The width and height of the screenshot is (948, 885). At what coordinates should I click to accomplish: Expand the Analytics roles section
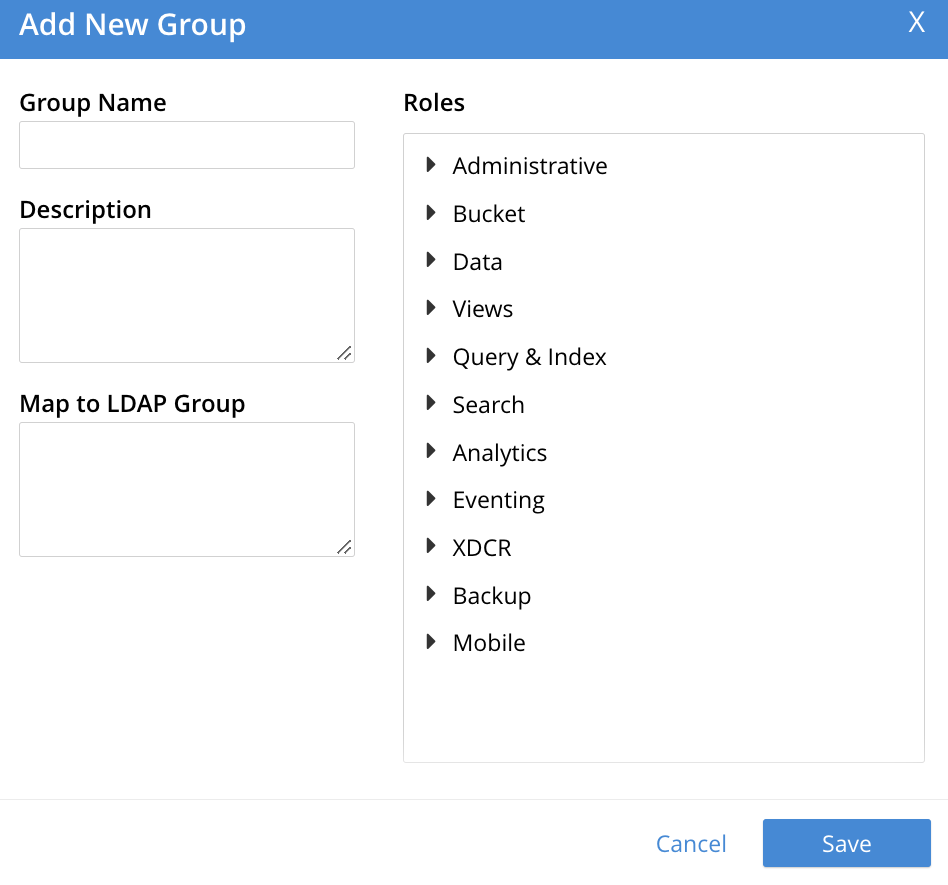point(431,452)
